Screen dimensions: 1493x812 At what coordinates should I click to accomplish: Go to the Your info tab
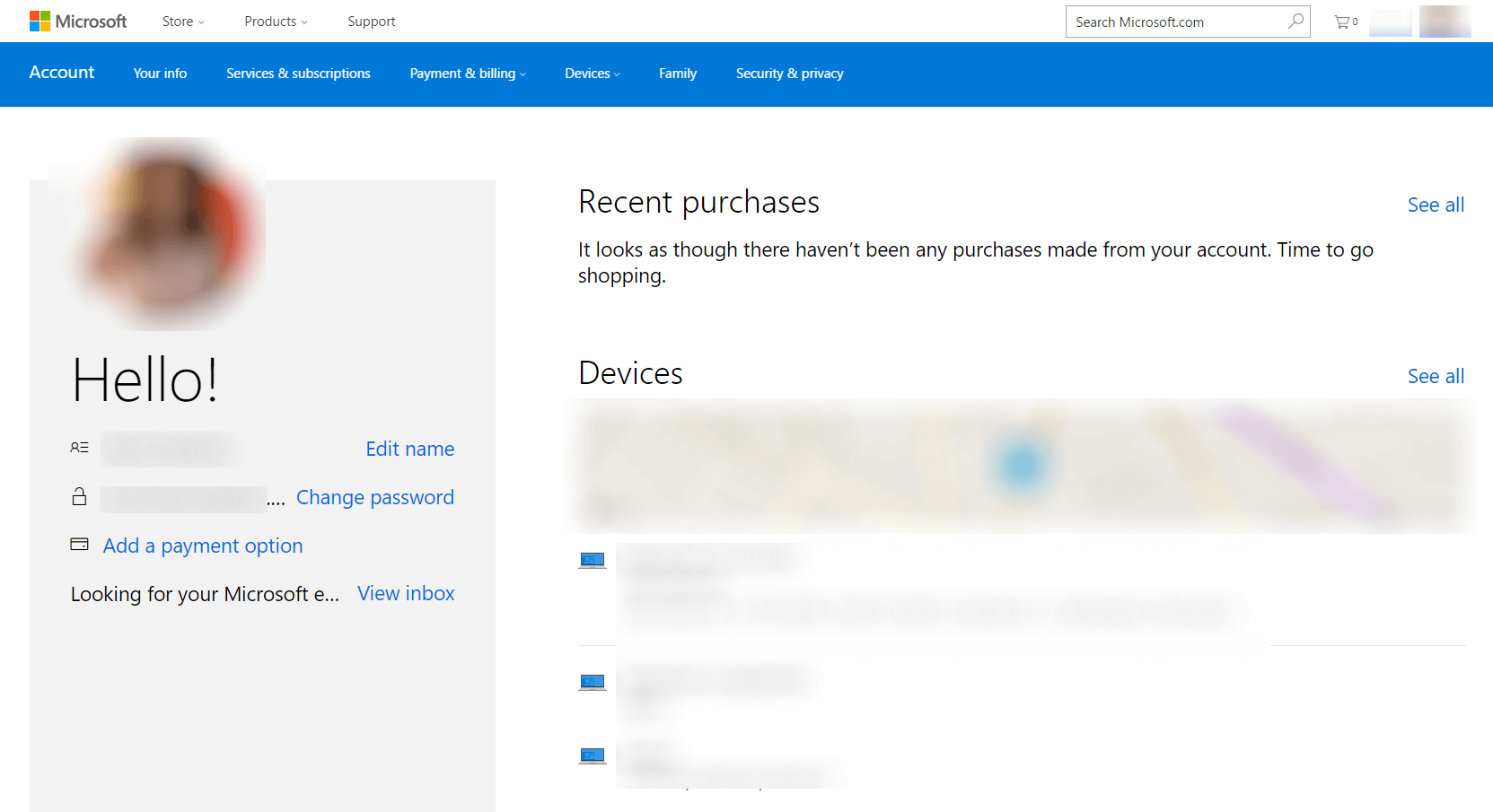(160, 74)
